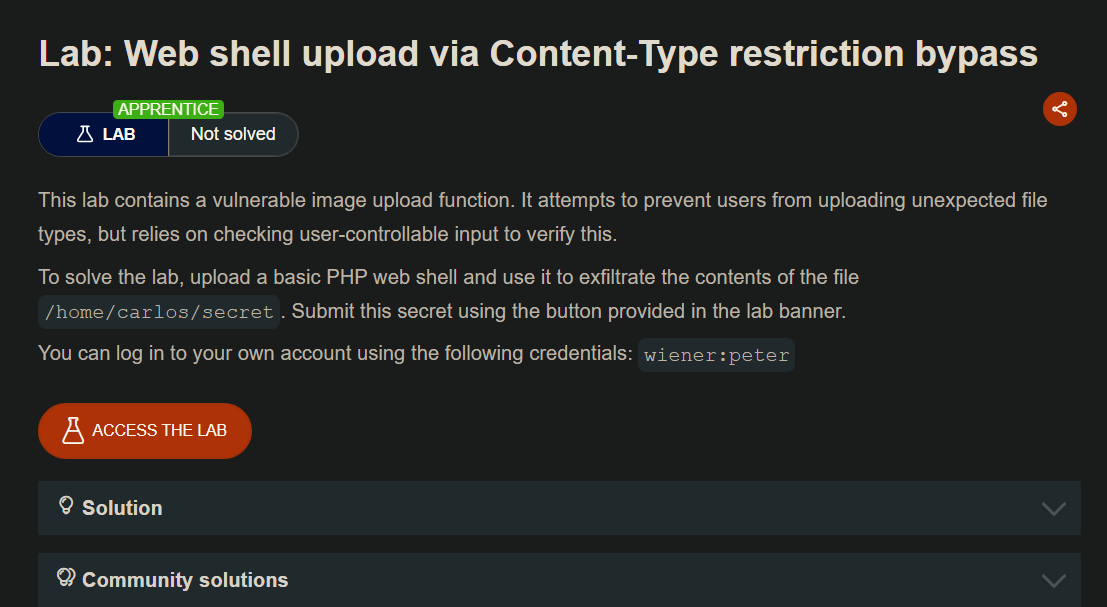Click the orange share icon
The width and height of the screenshot is (1107, 607).
1060,109
